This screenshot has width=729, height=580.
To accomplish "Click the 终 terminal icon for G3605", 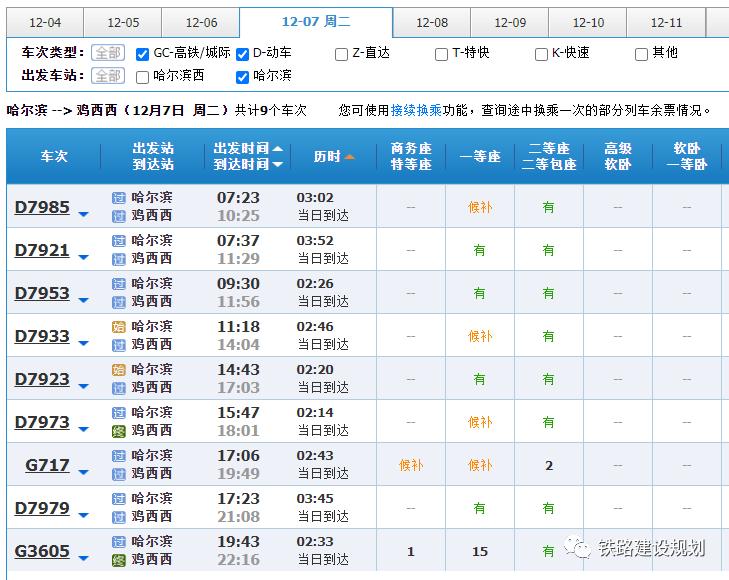I will (119, 560).
